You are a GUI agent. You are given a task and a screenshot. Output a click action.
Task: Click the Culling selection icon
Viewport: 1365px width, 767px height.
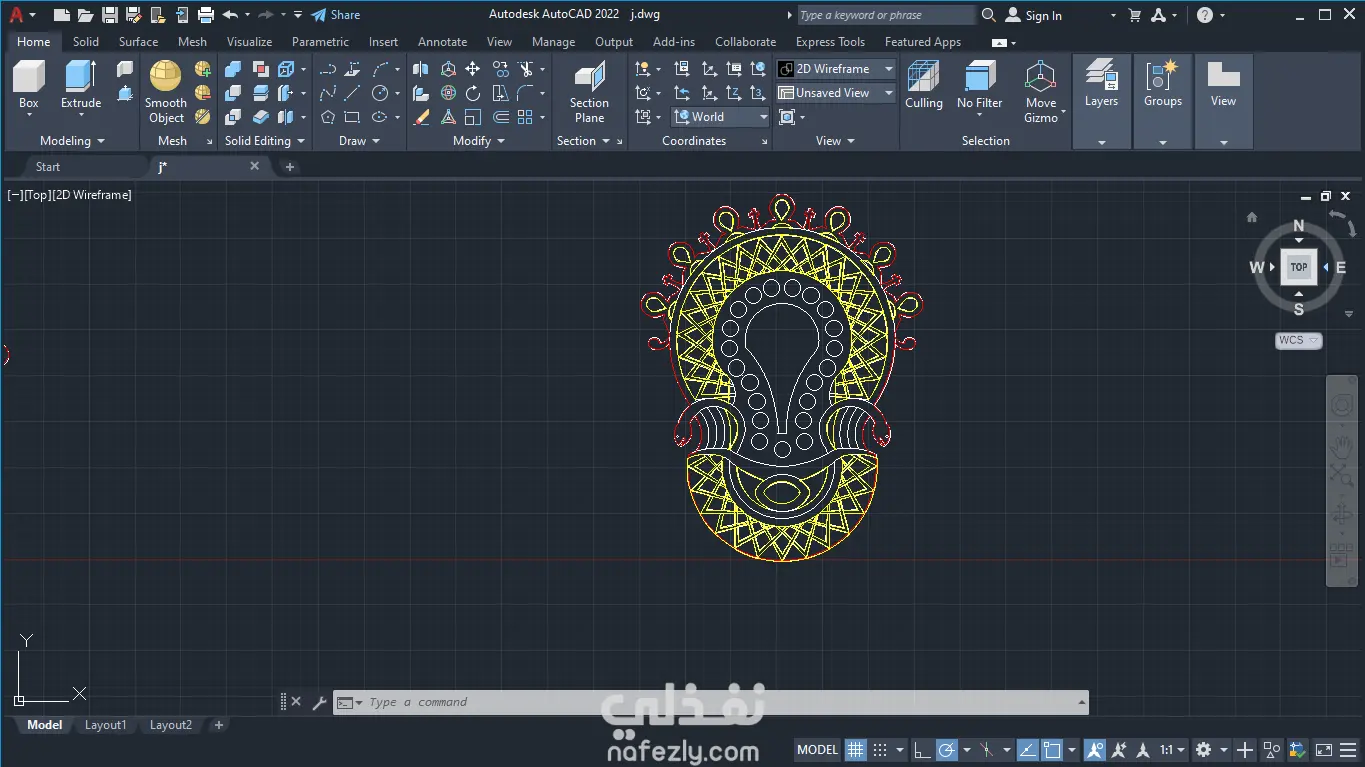click(x=923, y=78)
